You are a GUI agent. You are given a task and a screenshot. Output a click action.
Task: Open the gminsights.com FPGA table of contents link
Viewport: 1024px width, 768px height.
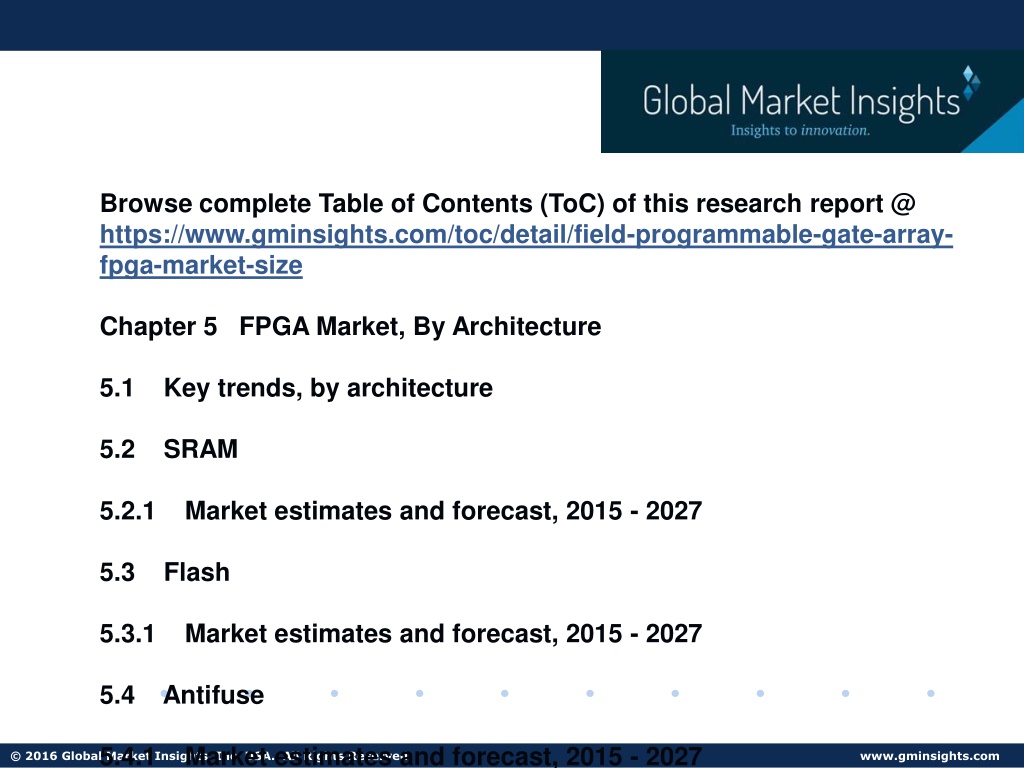(526, 250)
